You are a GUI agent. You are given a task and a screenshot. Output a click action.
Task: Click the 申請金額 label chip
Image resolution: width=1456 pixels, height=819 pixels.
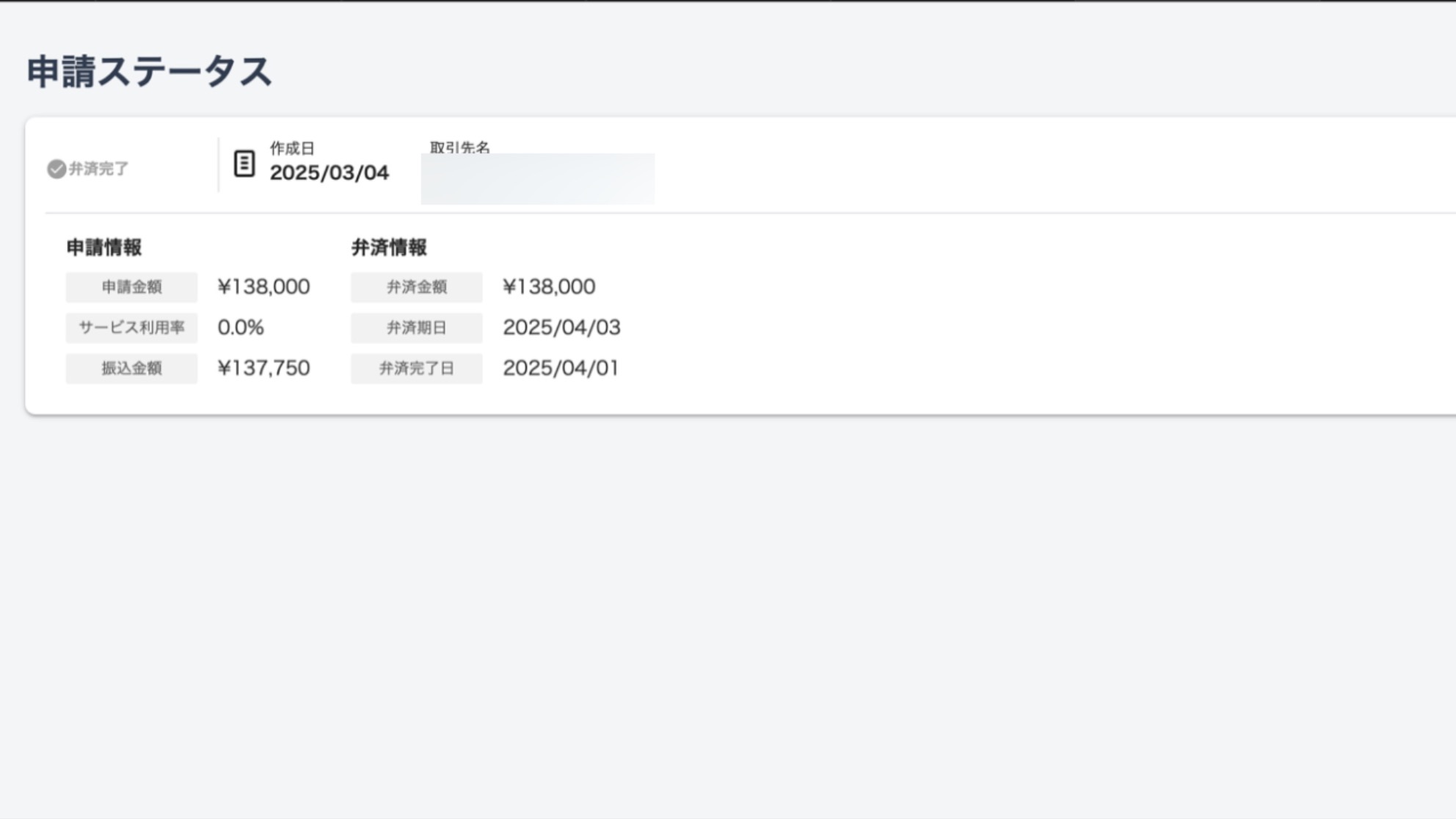click(131, 287)
